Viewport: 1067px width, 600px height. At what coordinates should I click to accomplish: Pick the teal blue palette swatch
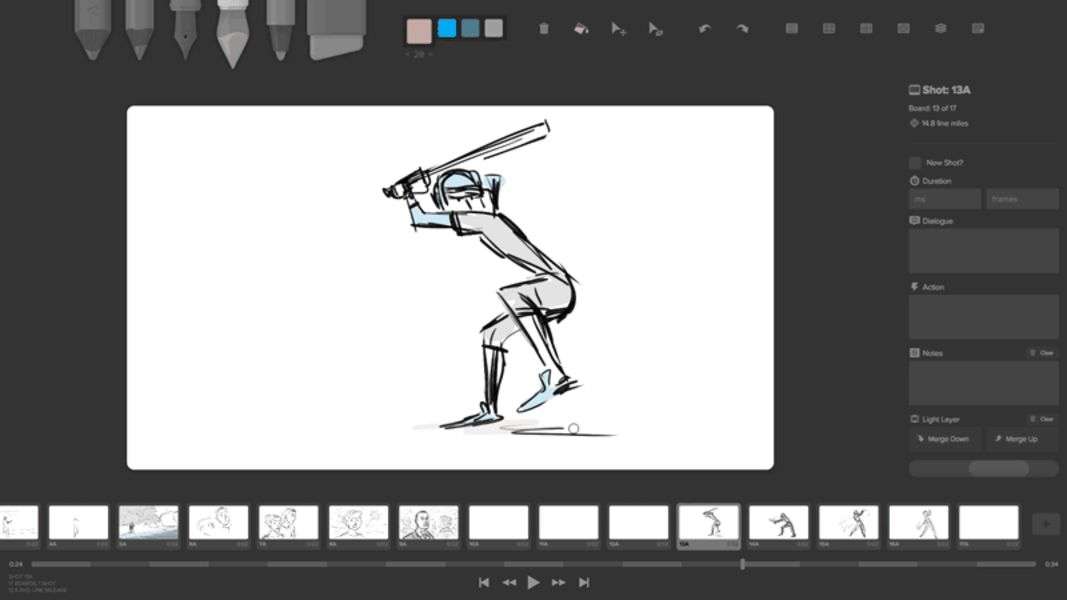pyautogui.click(x=470, y=28)
